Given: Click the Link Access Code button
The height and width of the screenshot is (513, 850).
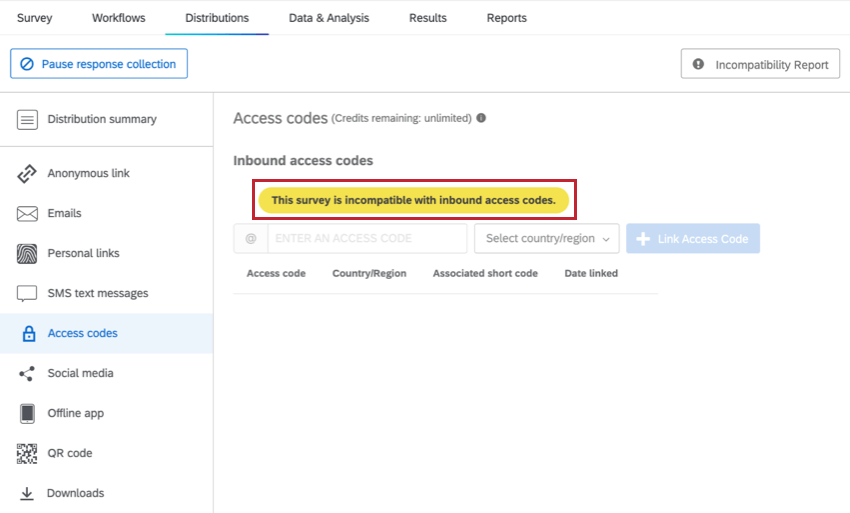Looking at the screenshot, I should pyautogui.click(x=693, y=239).
